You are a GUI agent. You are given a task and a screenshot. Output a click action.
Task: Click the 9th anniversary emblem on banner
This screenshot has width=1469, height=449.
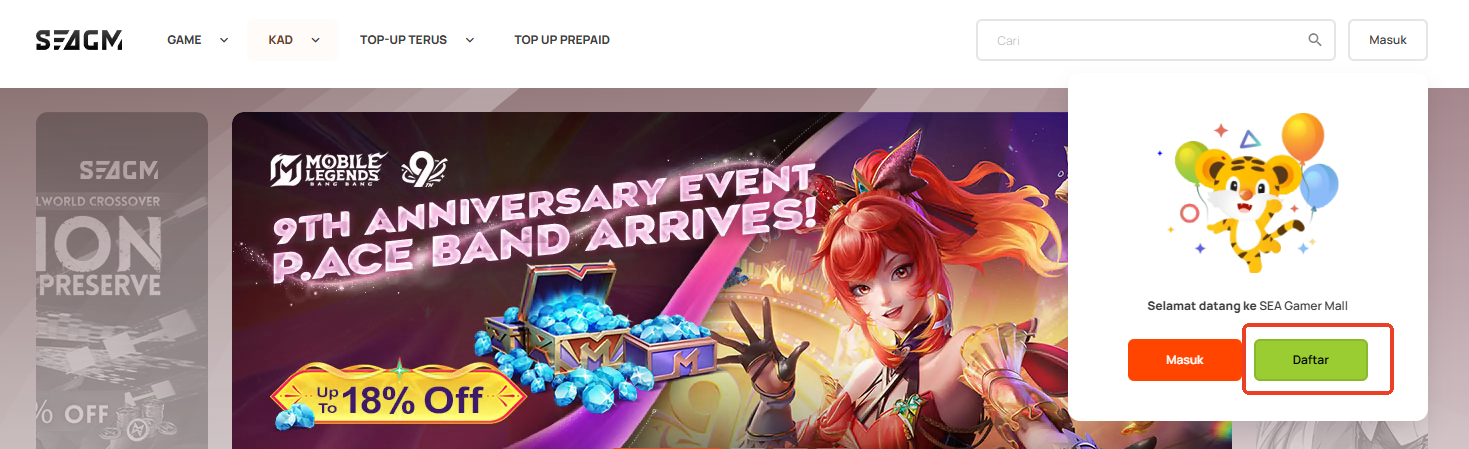(x=423, y=169)
